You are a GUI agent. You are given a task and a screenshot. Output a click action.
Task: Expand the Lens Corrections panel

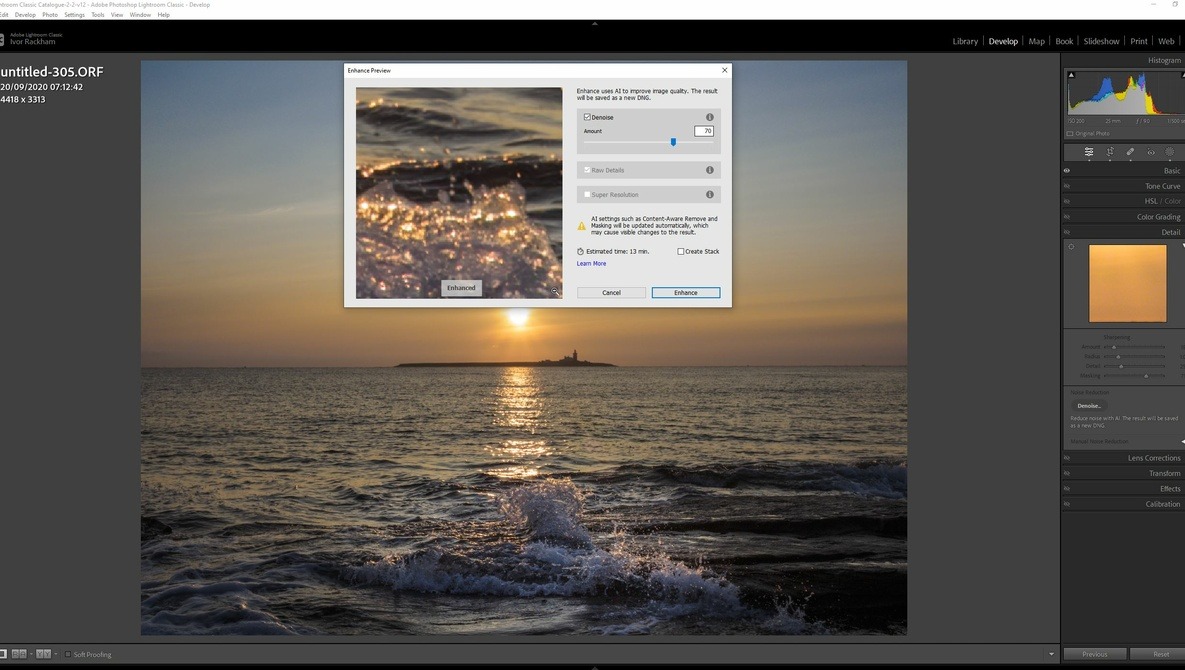(x=1154, y=458)
